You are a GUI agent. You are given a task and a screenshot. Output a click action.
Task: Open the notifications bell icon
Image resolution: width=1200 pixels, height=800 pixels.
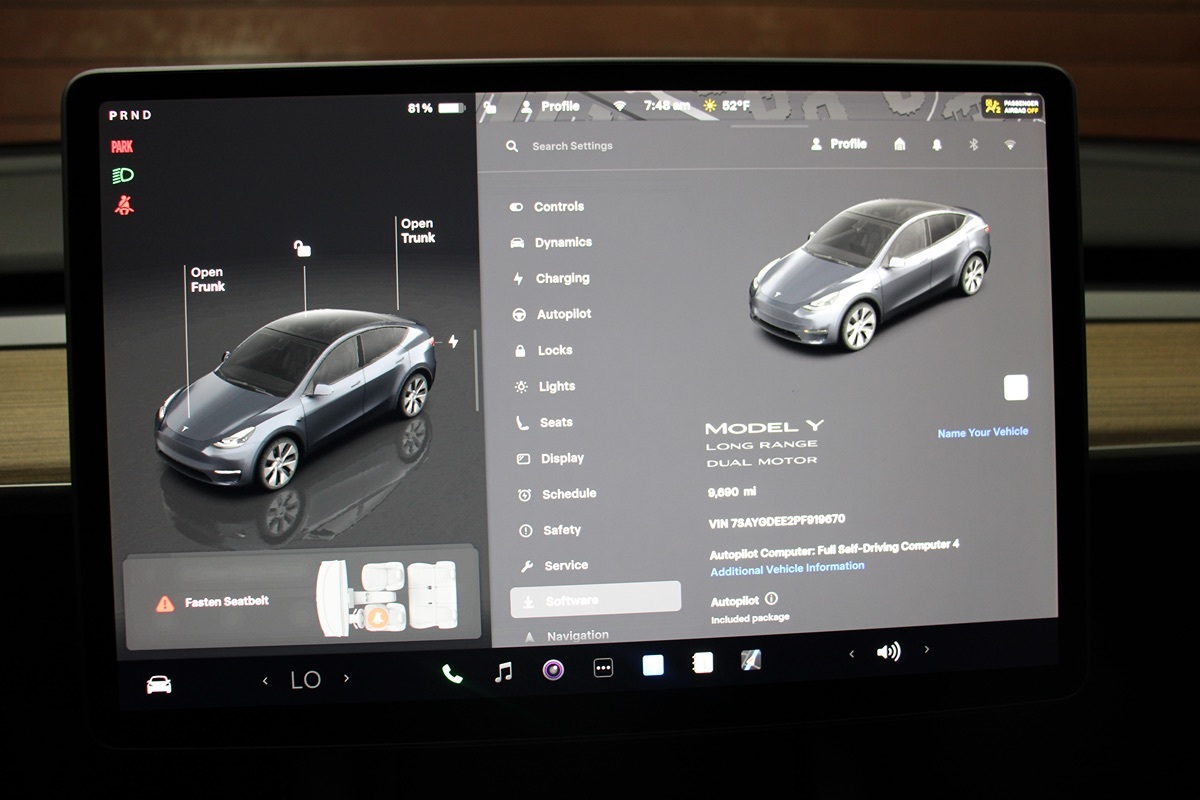[x=937, y=144]
